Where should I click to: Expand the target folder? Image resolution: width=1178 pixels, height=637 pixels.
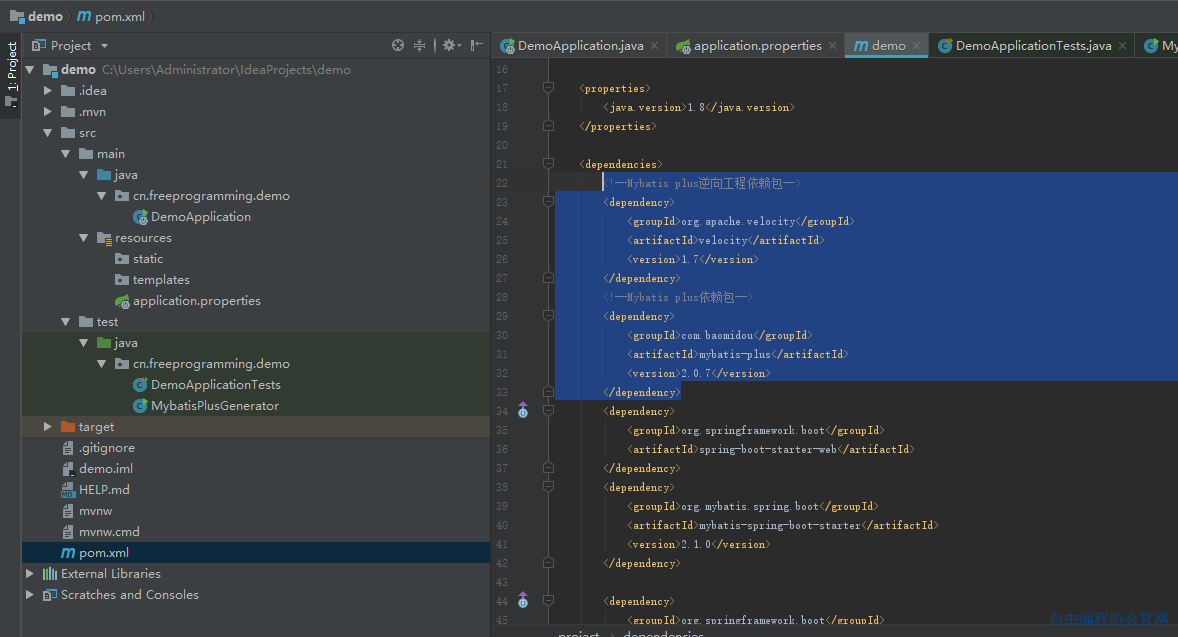coord(47,427)
